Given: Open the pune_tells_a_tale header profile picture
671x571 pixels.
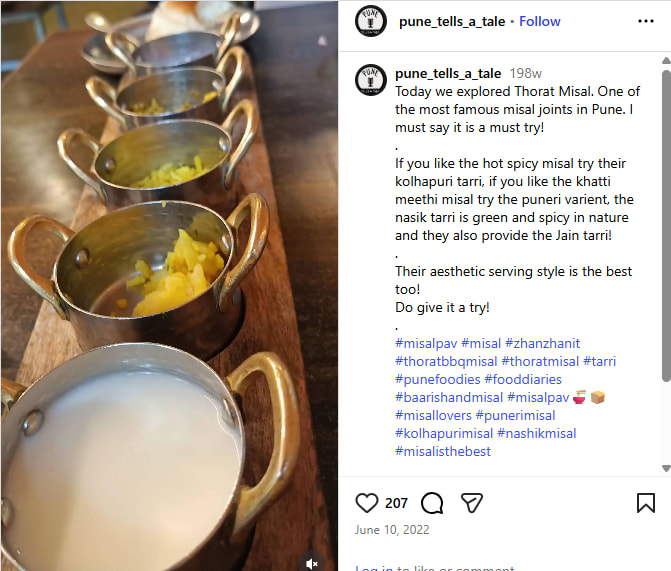Looking at the screenshot, I should tap(371, 21).
